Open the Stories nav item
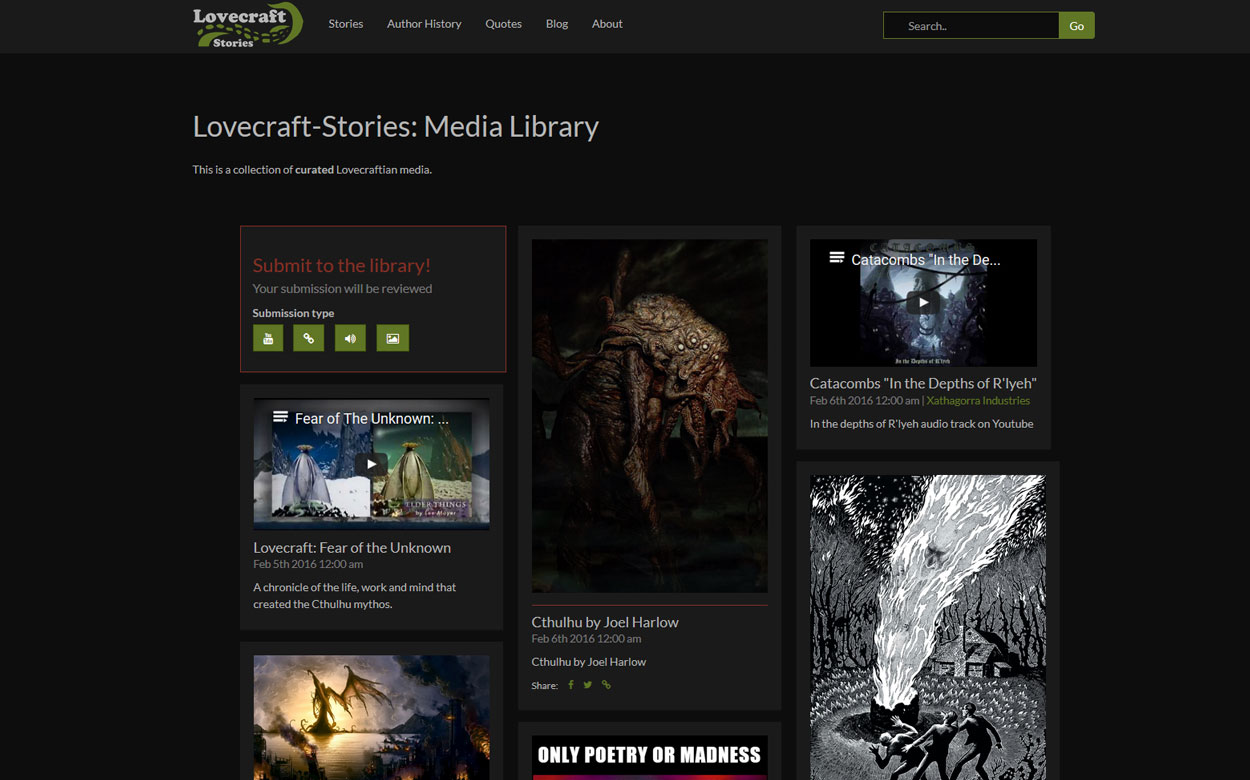Image resolution: width=1250 pixels, height=780 pixels. tap(346, 24)
